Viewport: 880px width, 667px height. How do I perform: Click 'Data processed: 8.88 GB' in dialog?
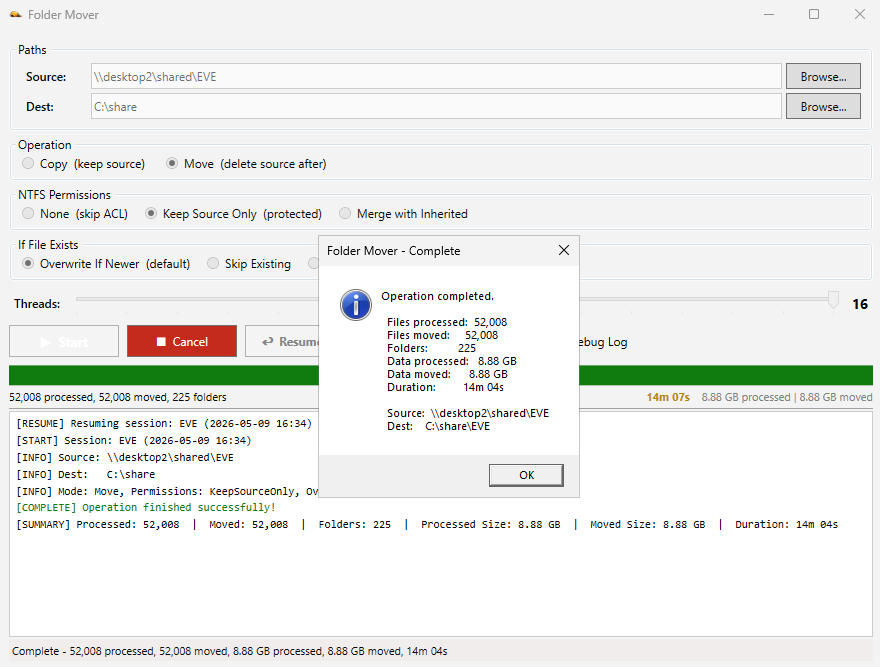coord(452,361)
